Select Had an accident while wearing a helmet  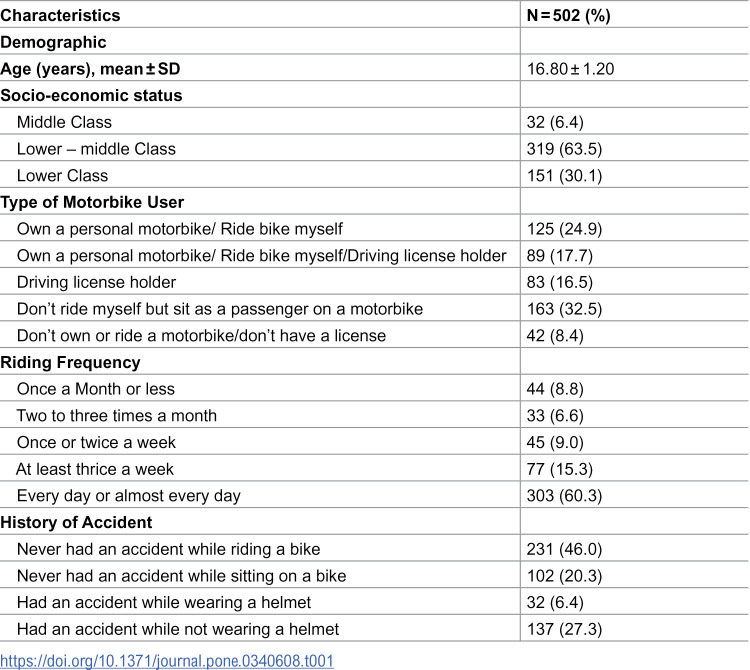[164, 602]
